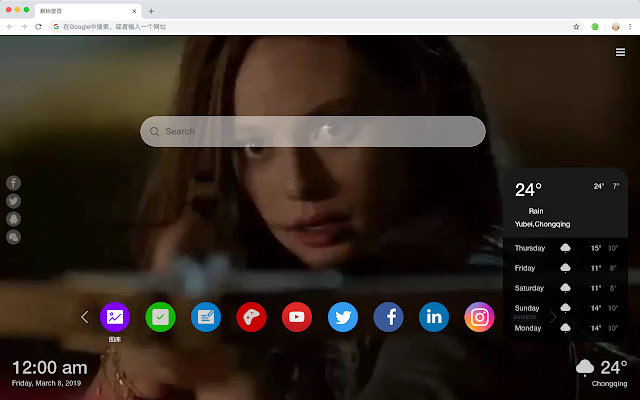
Task: Open the profile avatar in the toolbar
Action: (x=616, y=27)
